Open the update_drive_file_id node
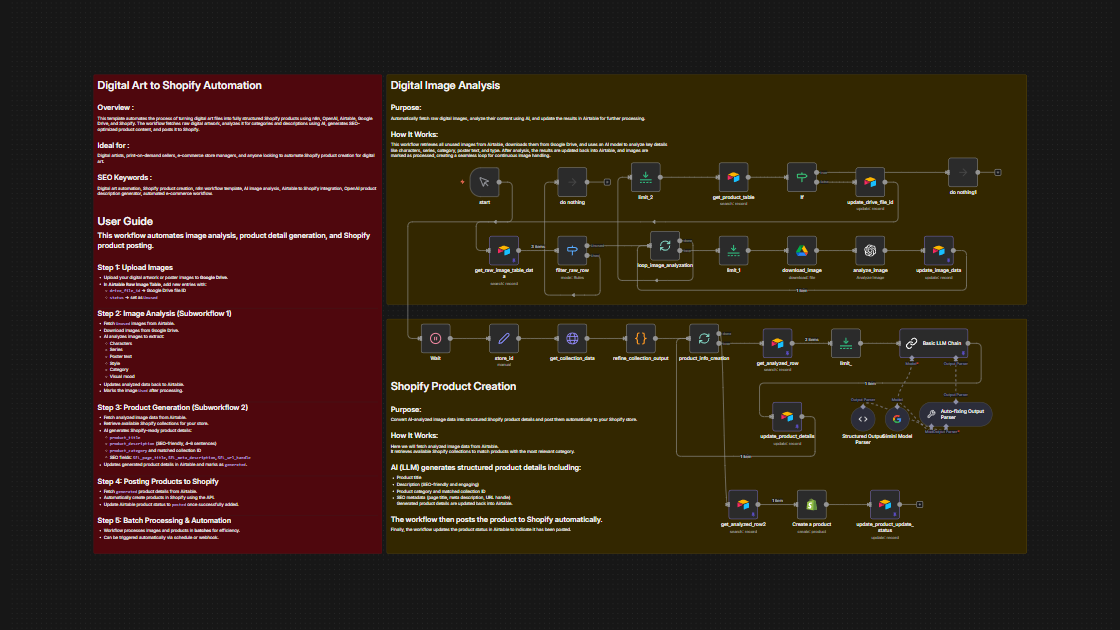 [x=872, y=183]
